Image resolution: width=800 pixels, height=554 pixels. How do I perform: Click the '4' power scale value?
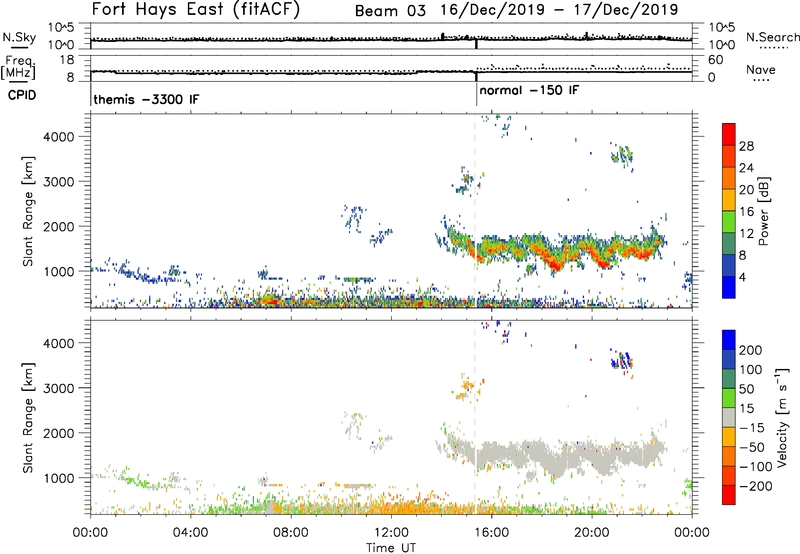pos(742,277)
